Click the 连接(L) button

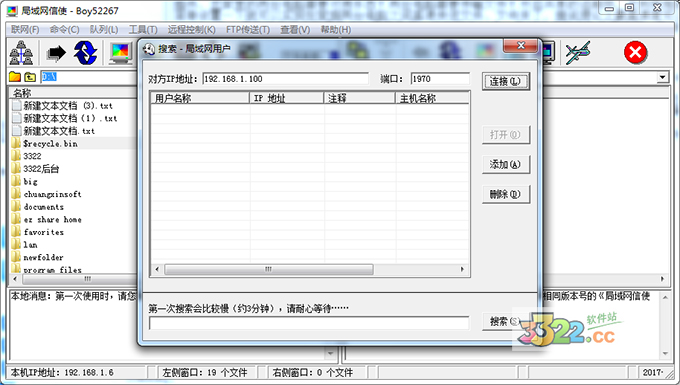click(506, 81)
